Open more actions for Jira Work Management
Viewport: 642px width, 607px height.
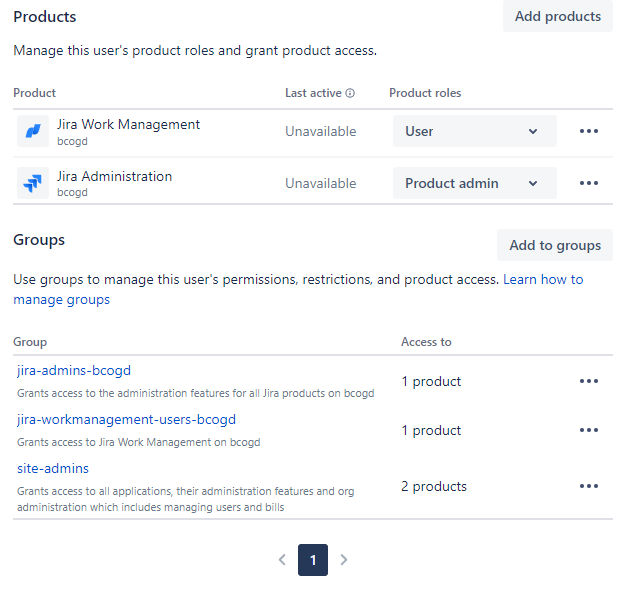[589, 131]
